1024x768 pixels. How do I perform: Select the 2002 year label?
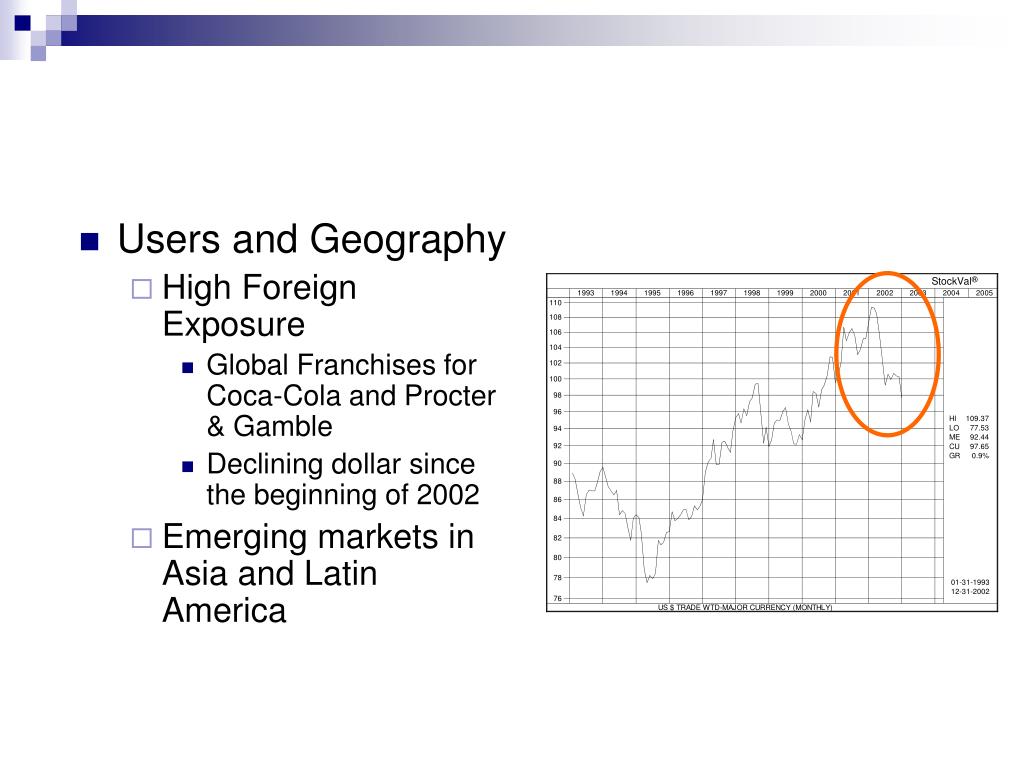(x=885, y=293)
